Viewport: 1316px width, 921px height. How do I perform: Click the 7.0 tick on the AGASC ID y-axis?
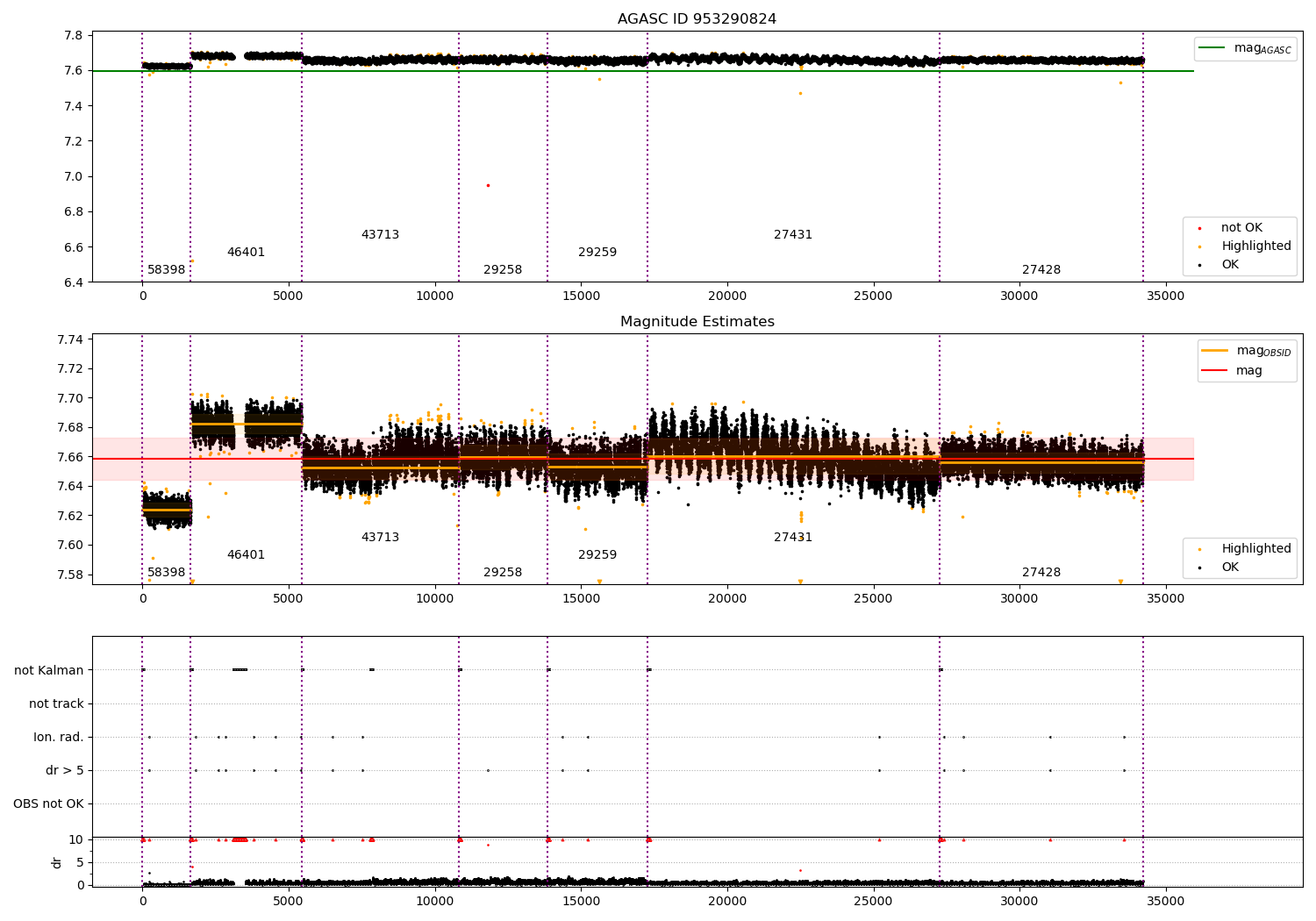pyautogui.click(x=75, y=176)
